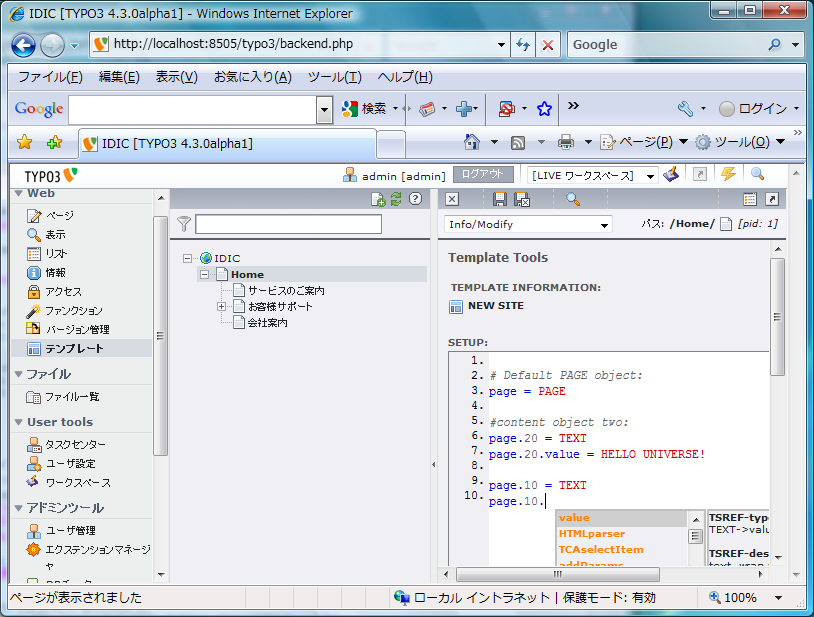The height and width of the screenshot is (617, 814).
Task: Open the ツール(T) menu in menu bar
Action: pos(335,77)
